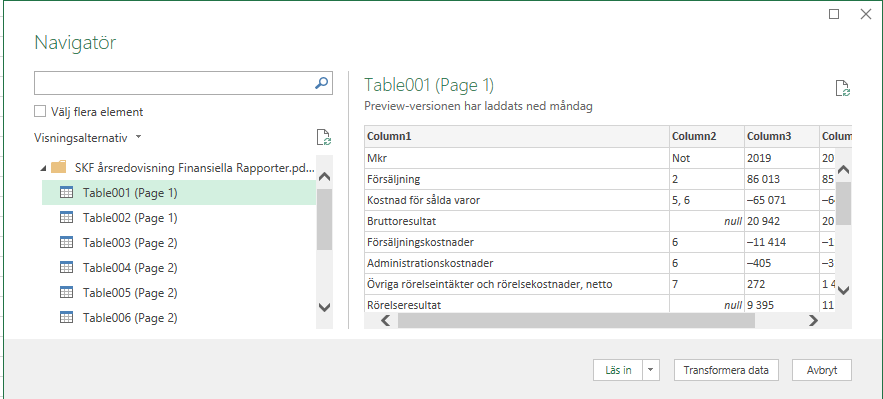This screenshot has height=399, width=883.
Task: Click the Table005 (Page 2) table icon
Action: [66, 293]
